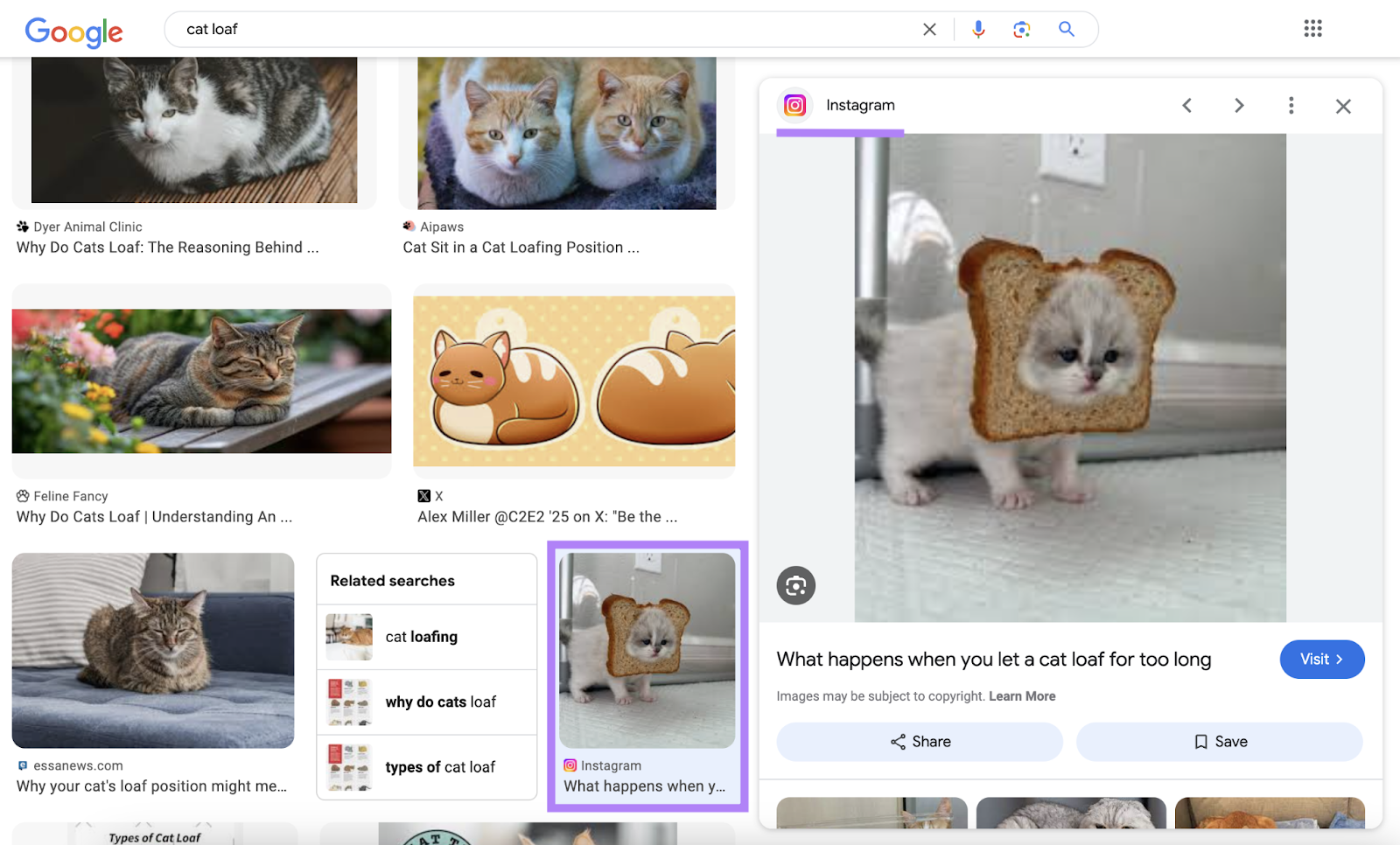Start a voice search with the microphone icon
Viewport: 1400px width, 845px height.
pos(977,29)
